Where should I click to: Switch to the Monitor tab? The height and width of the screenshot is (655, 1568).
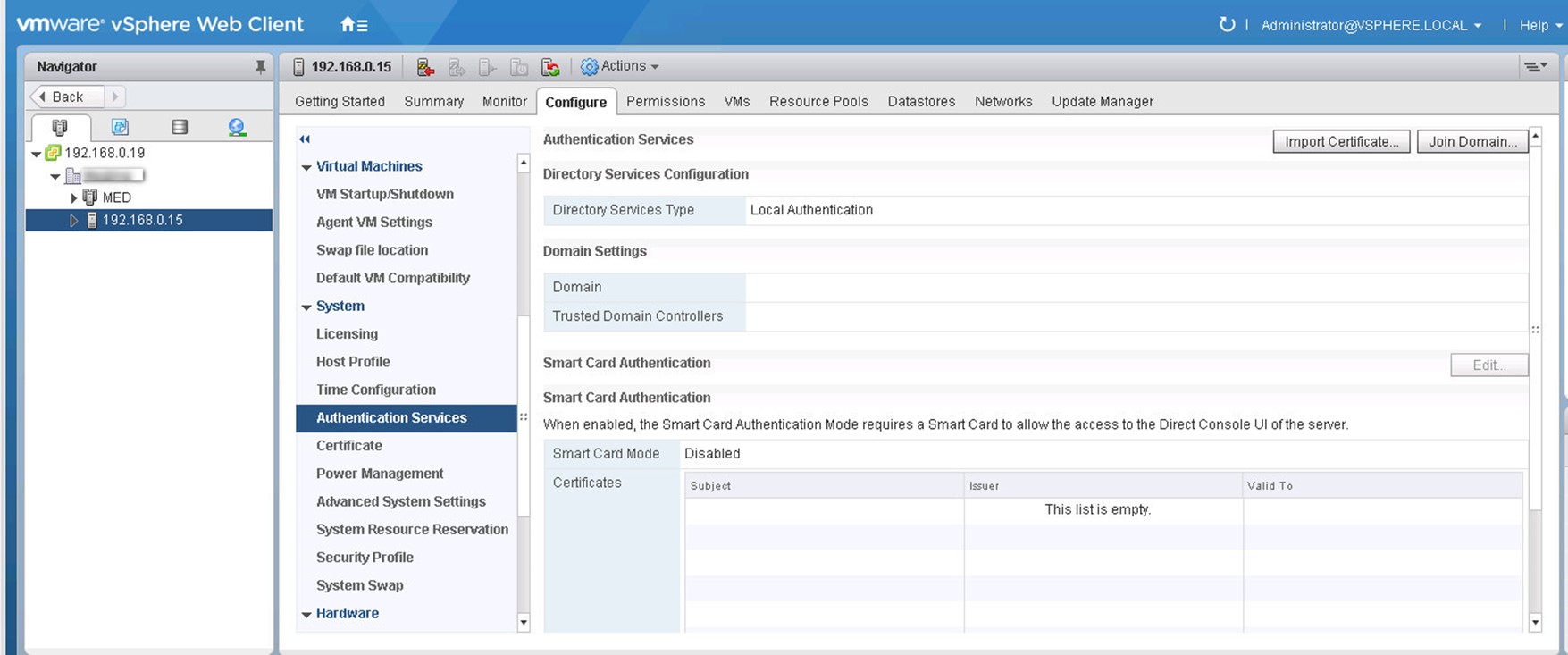[505, 101]
